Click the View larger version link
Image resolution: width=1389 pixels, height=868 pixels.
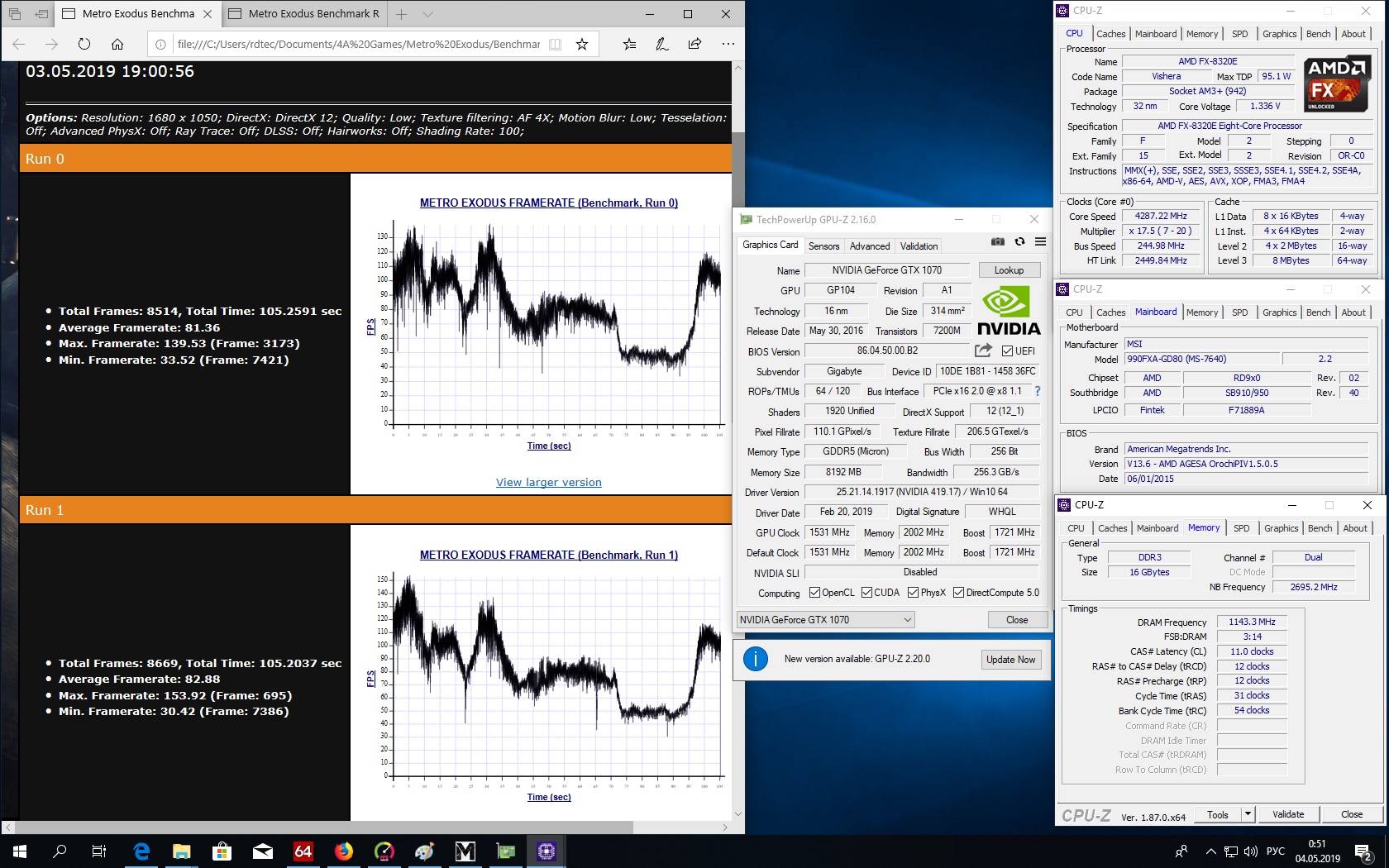coord(548,483)
